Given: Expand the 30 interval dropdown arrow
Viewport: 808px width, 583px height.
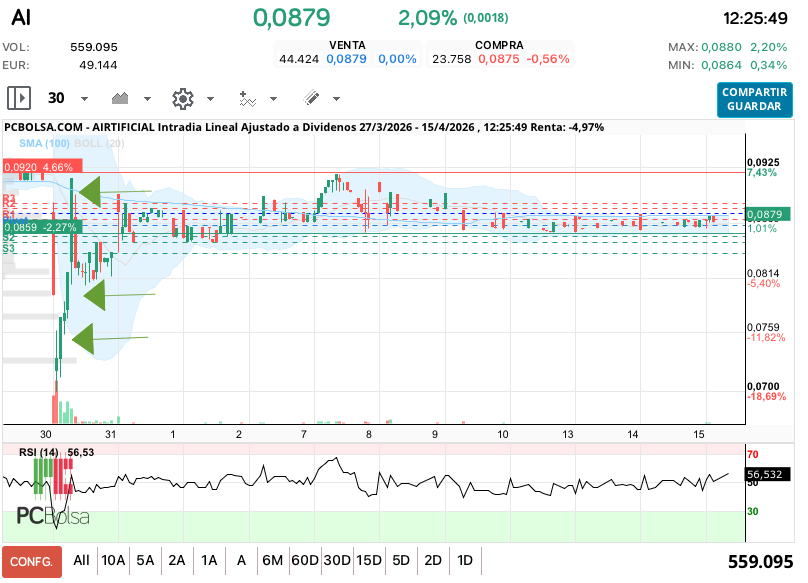Looking at the screenshot, I should pyautogui.click(x=84, y=99).
